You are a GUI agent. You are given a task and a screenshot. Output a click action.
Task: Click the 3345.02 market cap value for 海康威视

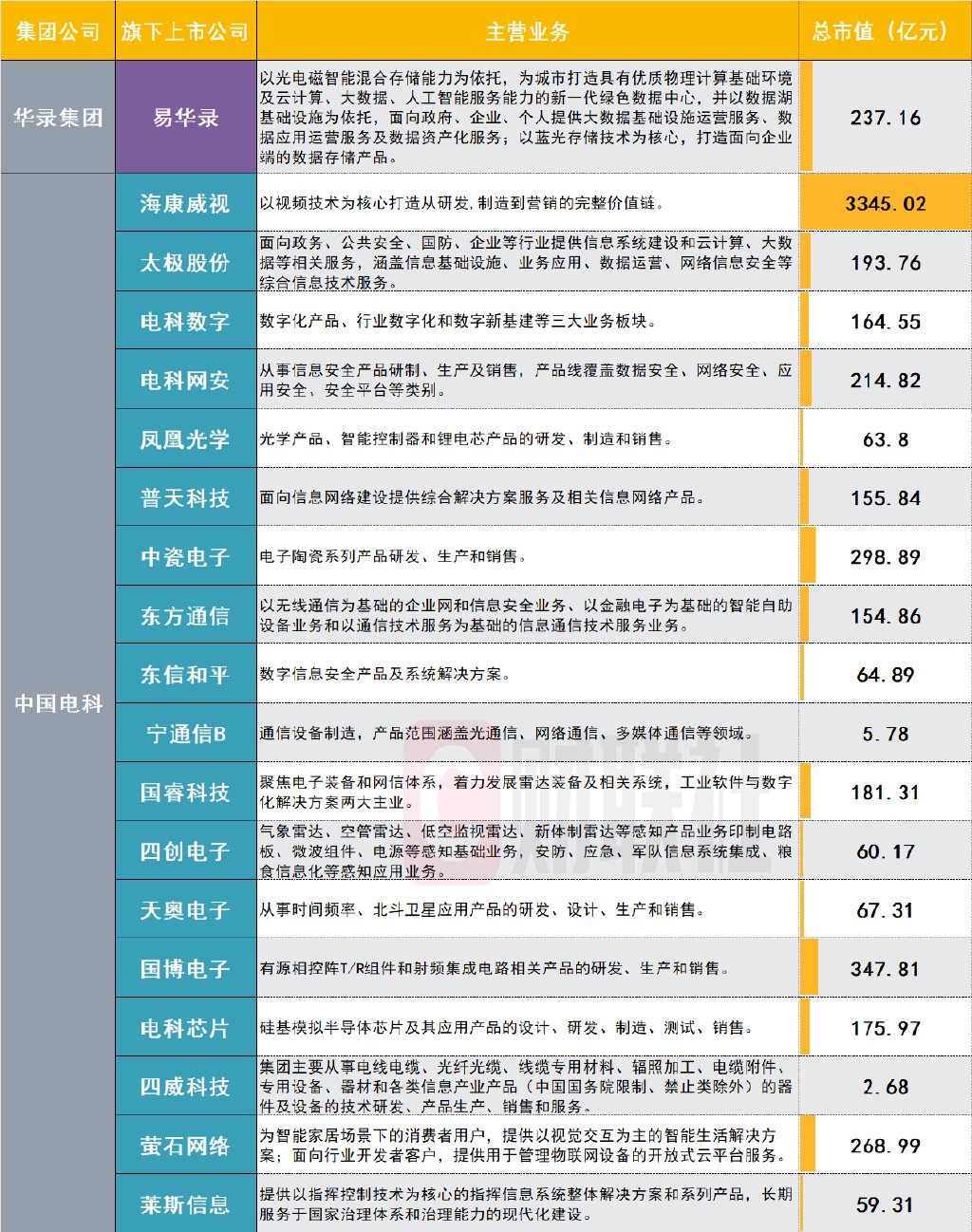click(x=884, y=201)
